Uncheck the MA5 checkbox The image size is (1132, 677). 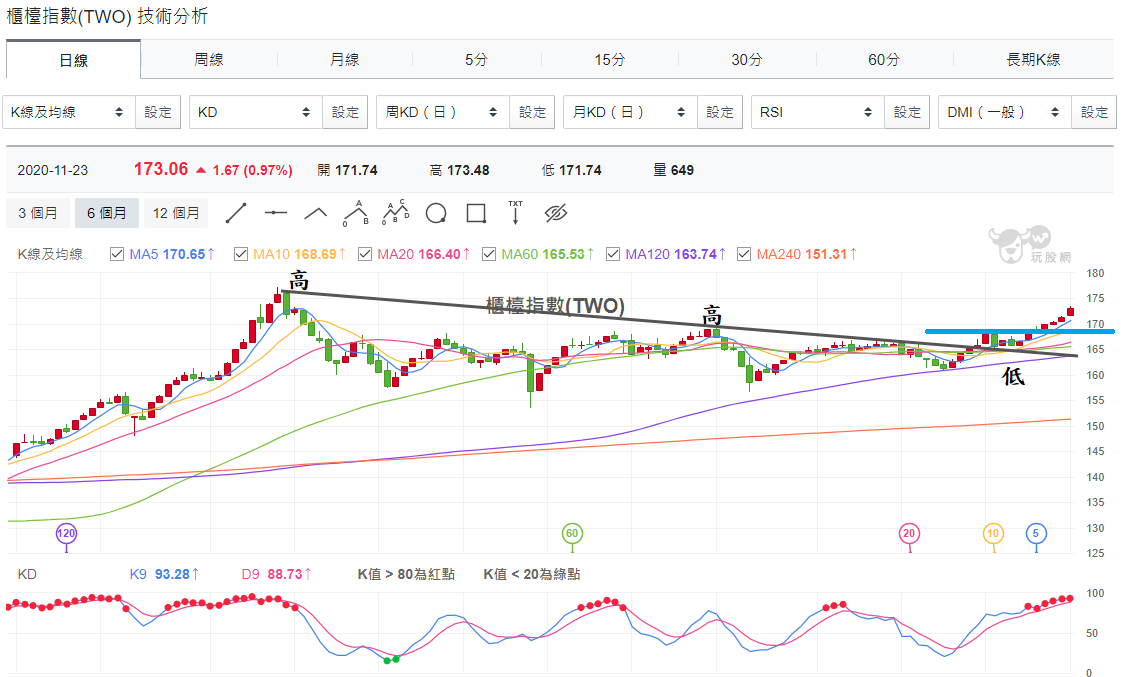[x=117, y=254]
